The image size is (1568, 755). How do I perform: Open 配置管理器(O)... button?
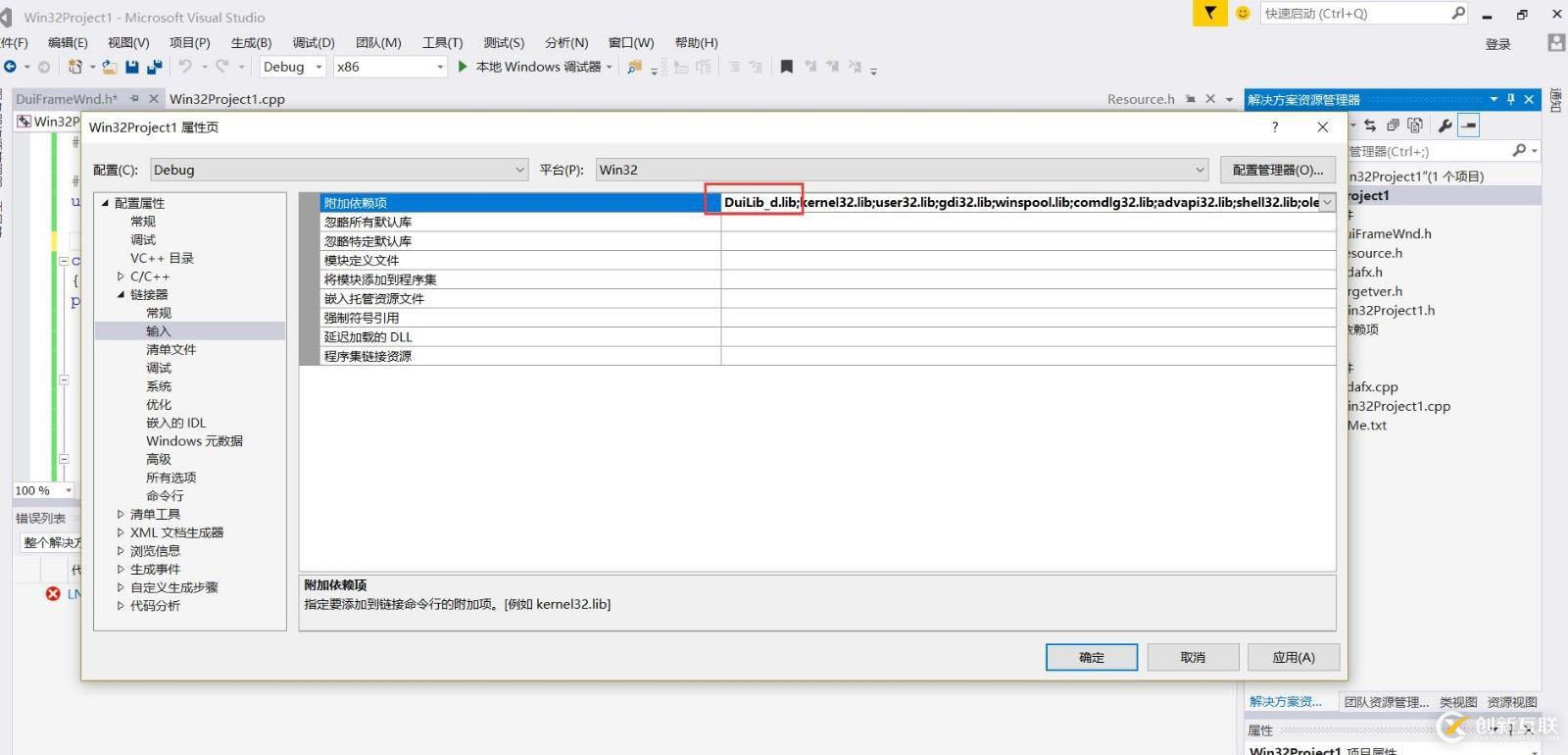point(1278,170)
